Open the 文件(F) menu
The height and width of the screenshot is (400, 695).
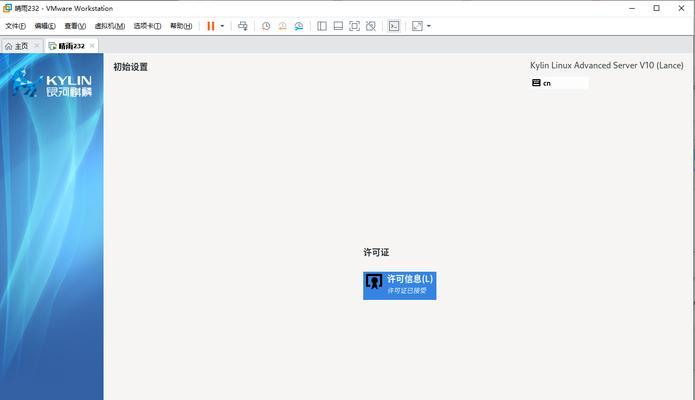click(15, 26)
